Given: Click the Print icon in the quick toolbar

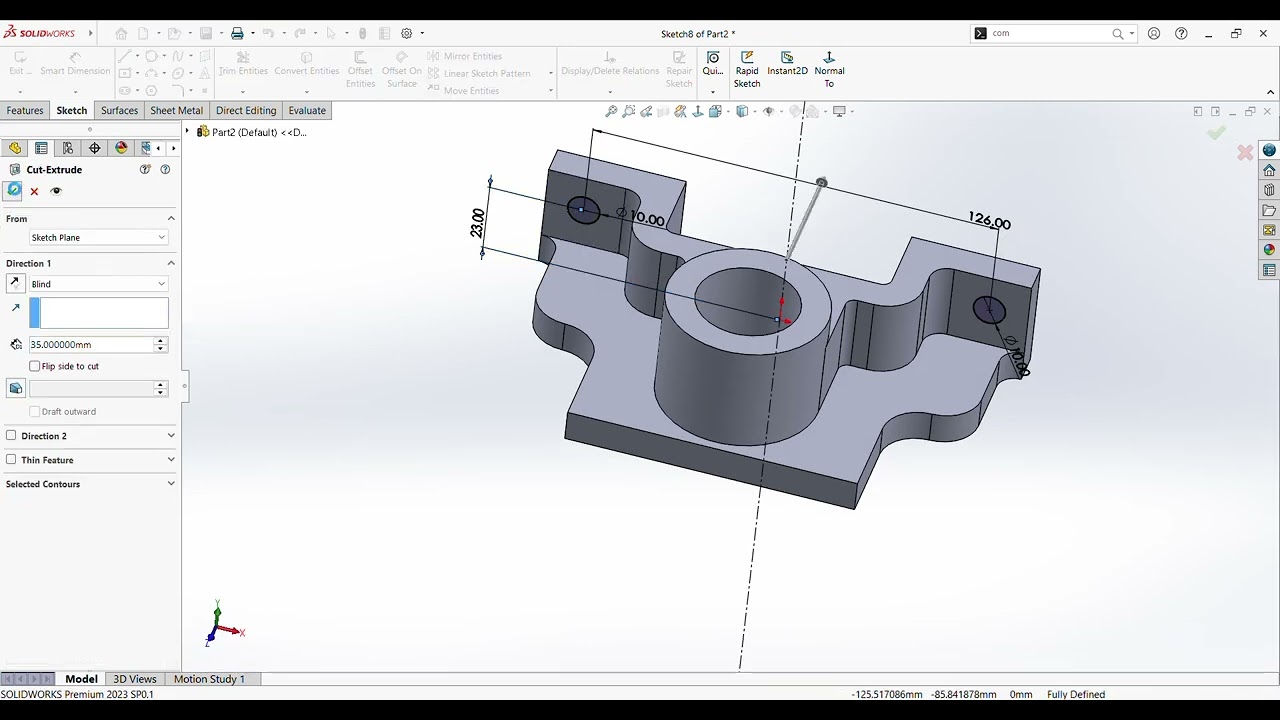Looking at the screenshot, I should pyautogui.click(x=237, y=33).
